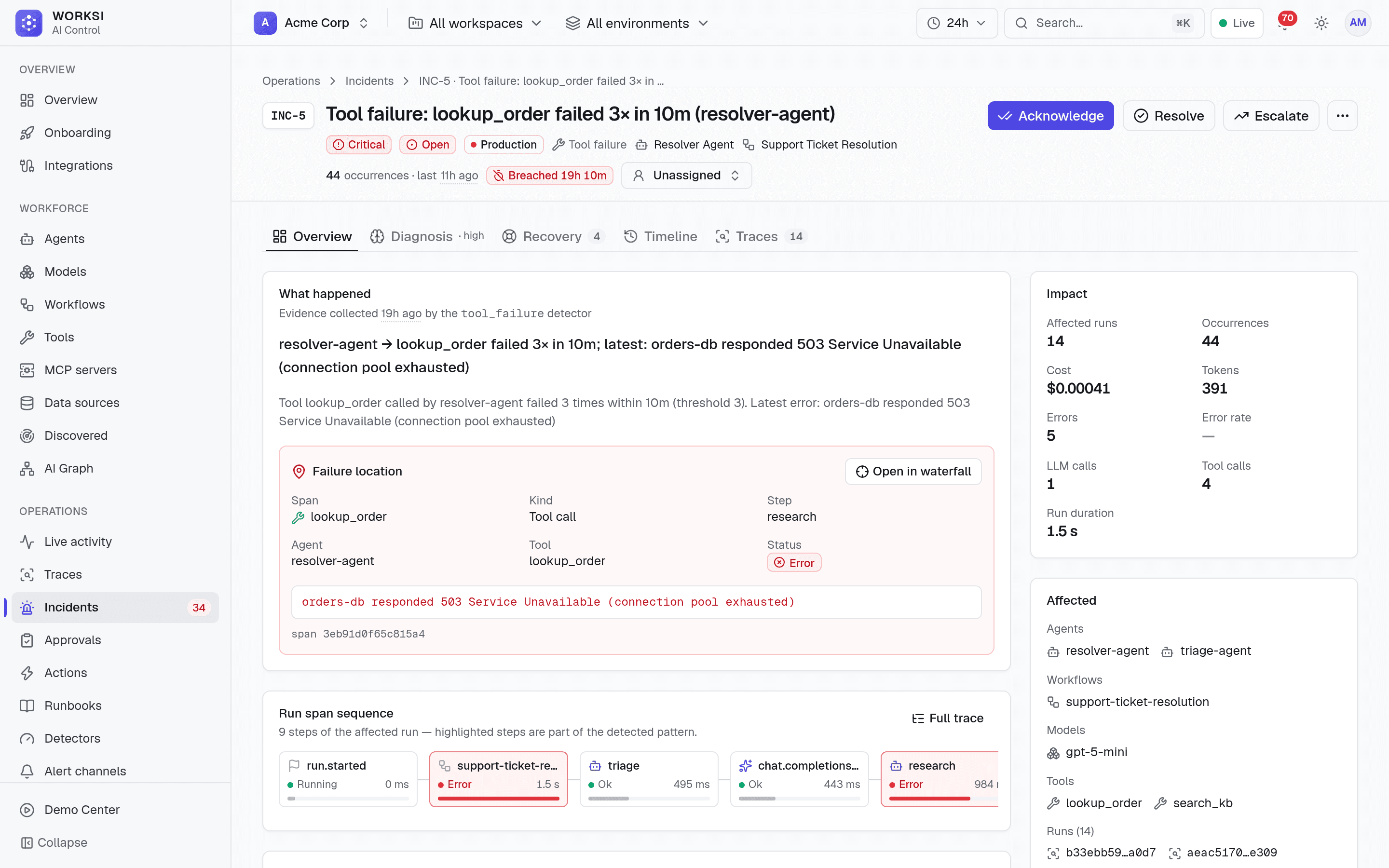Viewport: 1389px width, 868px height.
Task: Navigate to Agents in the sidebar
Action: coord(115,239)
